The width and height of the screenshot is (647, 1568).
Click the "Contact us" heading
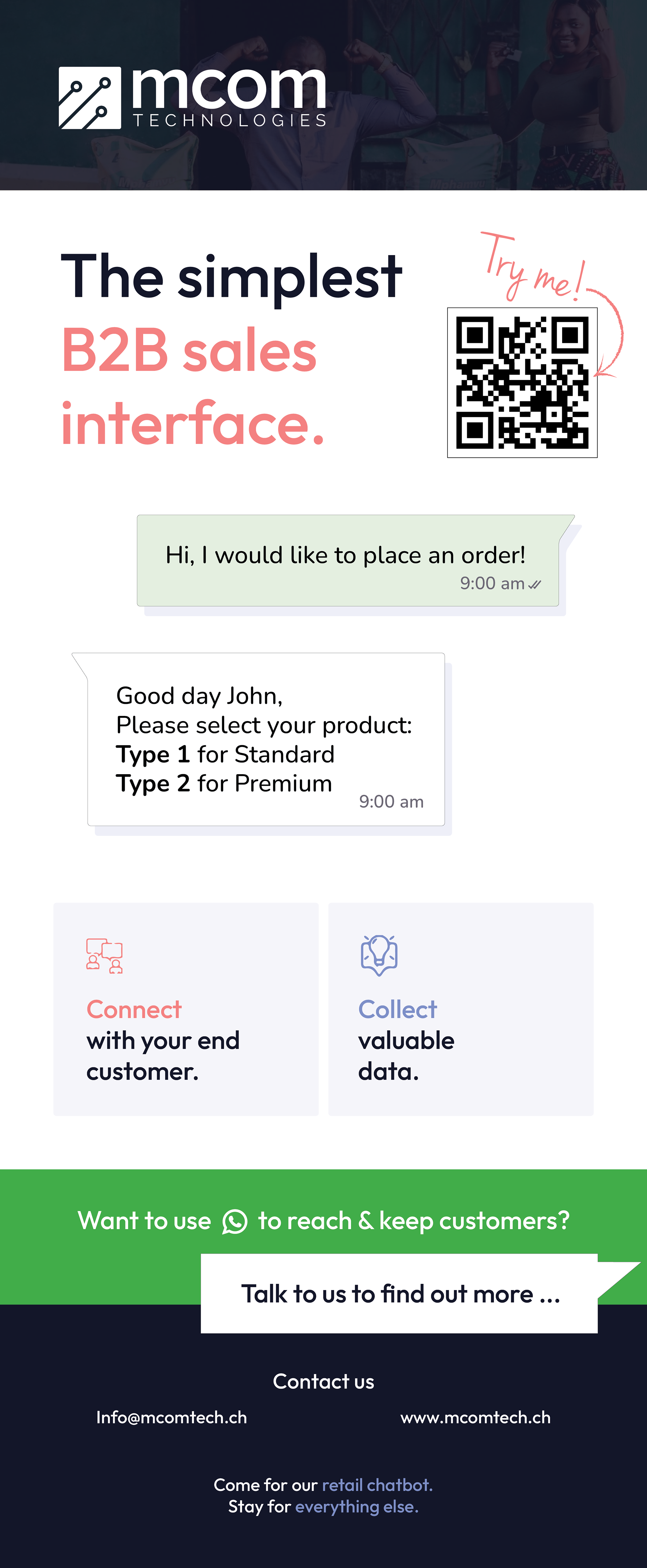click(x=323, y=1381)
